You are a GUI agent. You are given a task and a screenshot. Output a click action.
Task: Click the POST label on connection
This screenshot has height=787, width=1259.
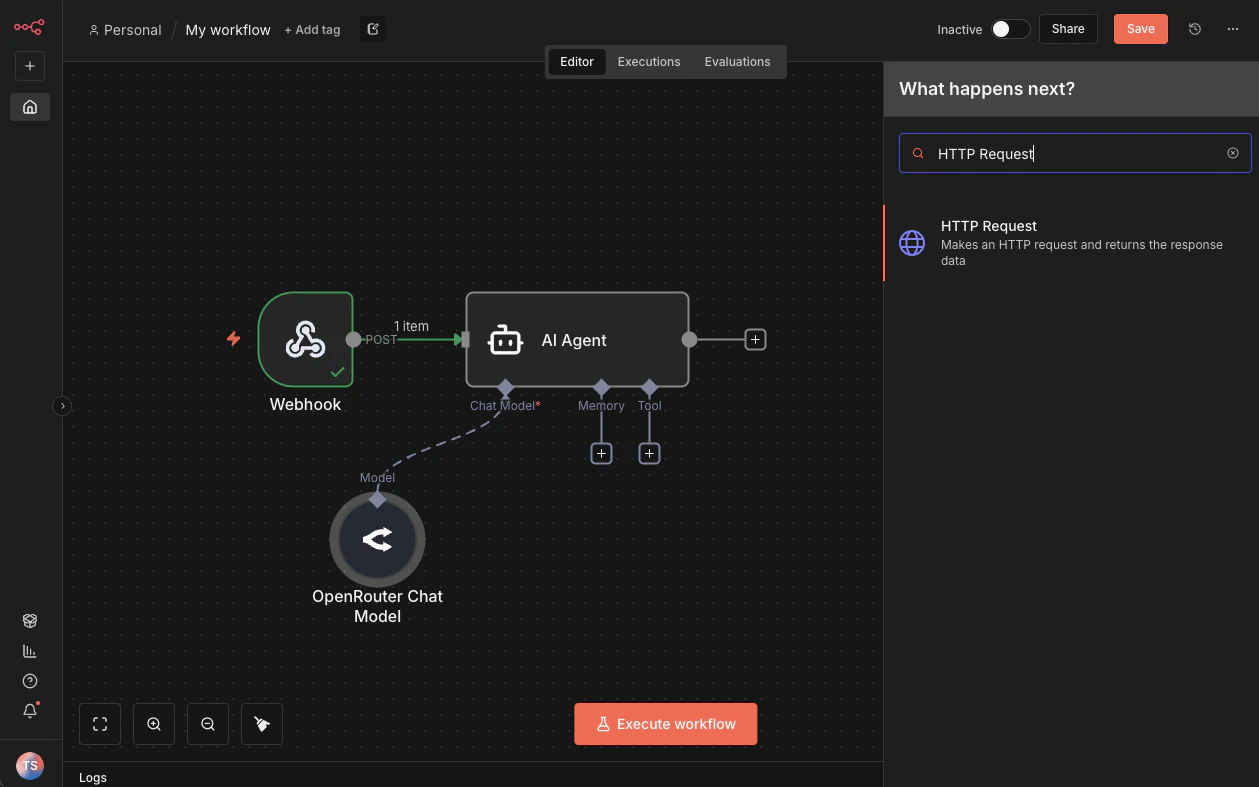[x=381, y=340]
